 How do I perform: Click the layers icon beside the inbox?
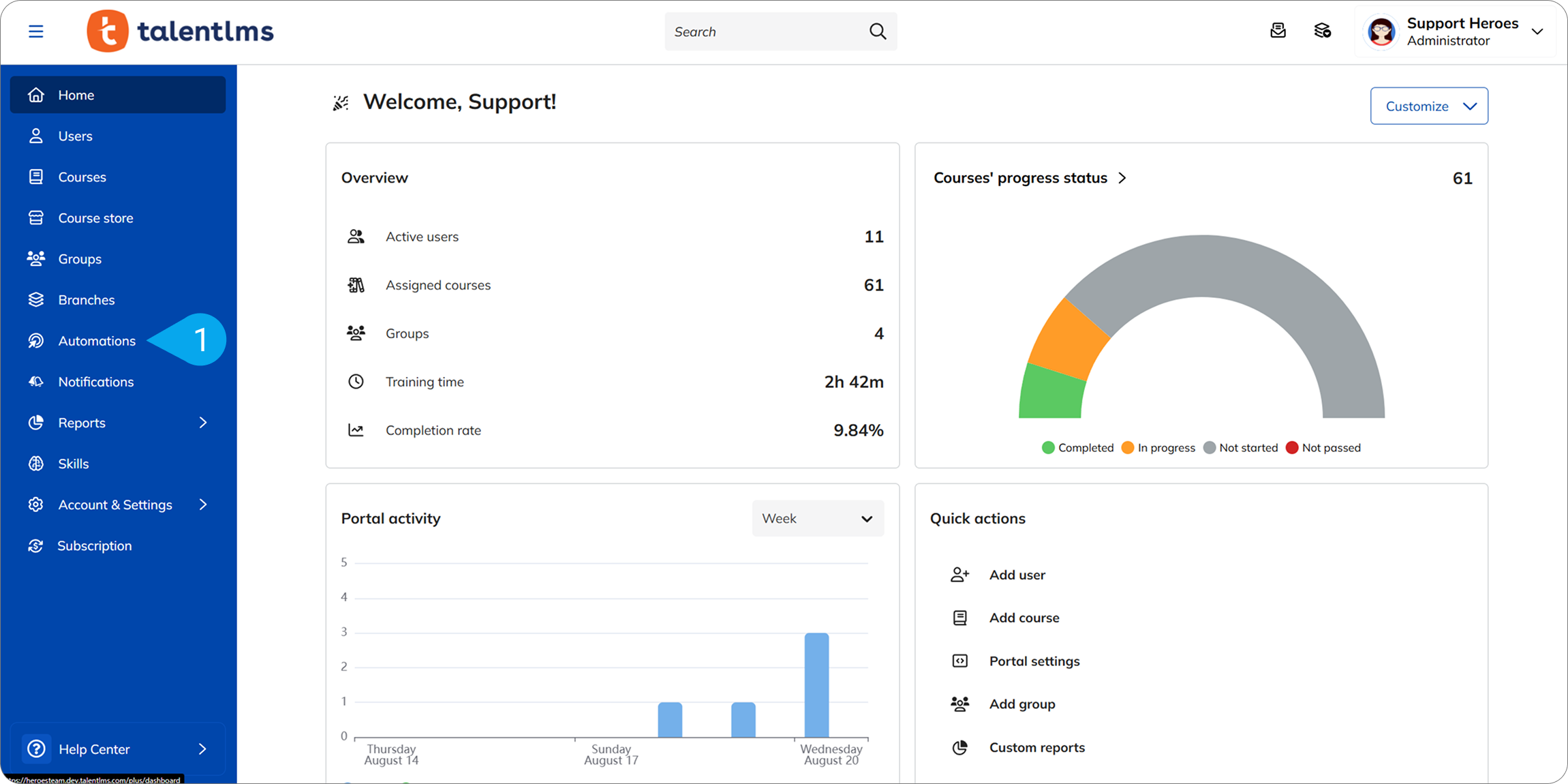tap(1322, 31)
